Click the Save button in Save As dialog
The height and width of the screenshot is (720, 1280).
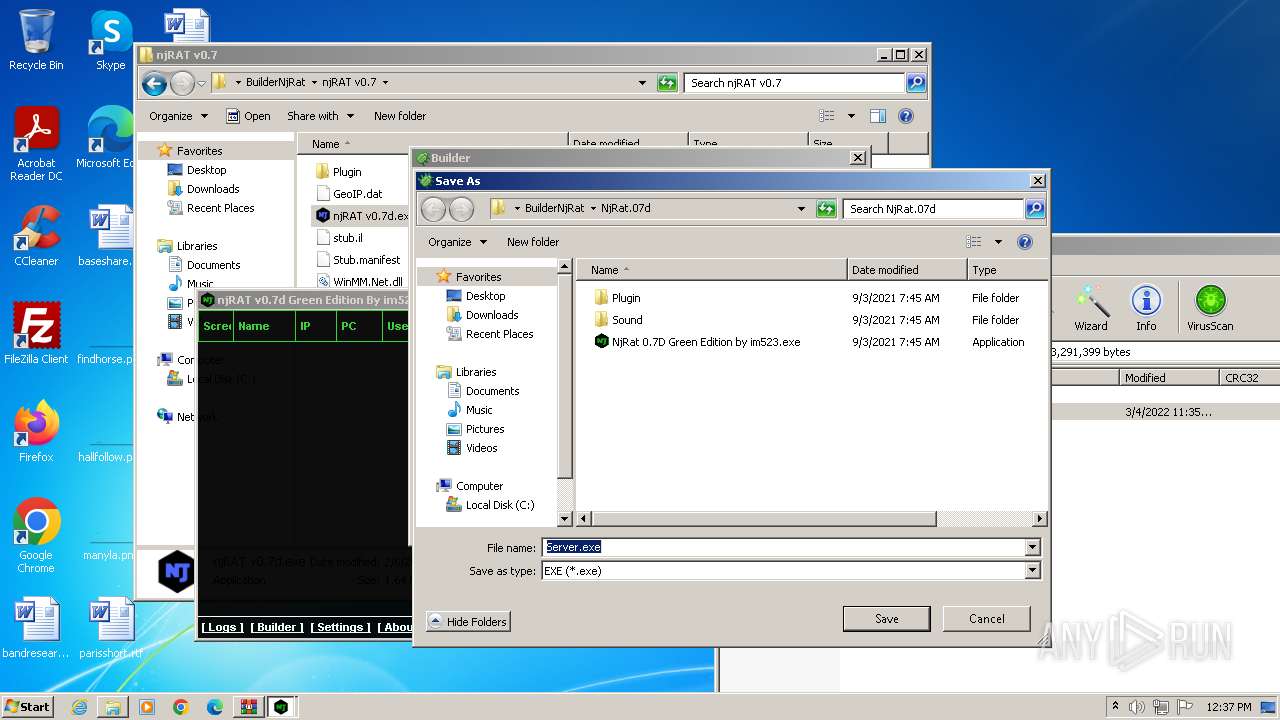point(886,618)
